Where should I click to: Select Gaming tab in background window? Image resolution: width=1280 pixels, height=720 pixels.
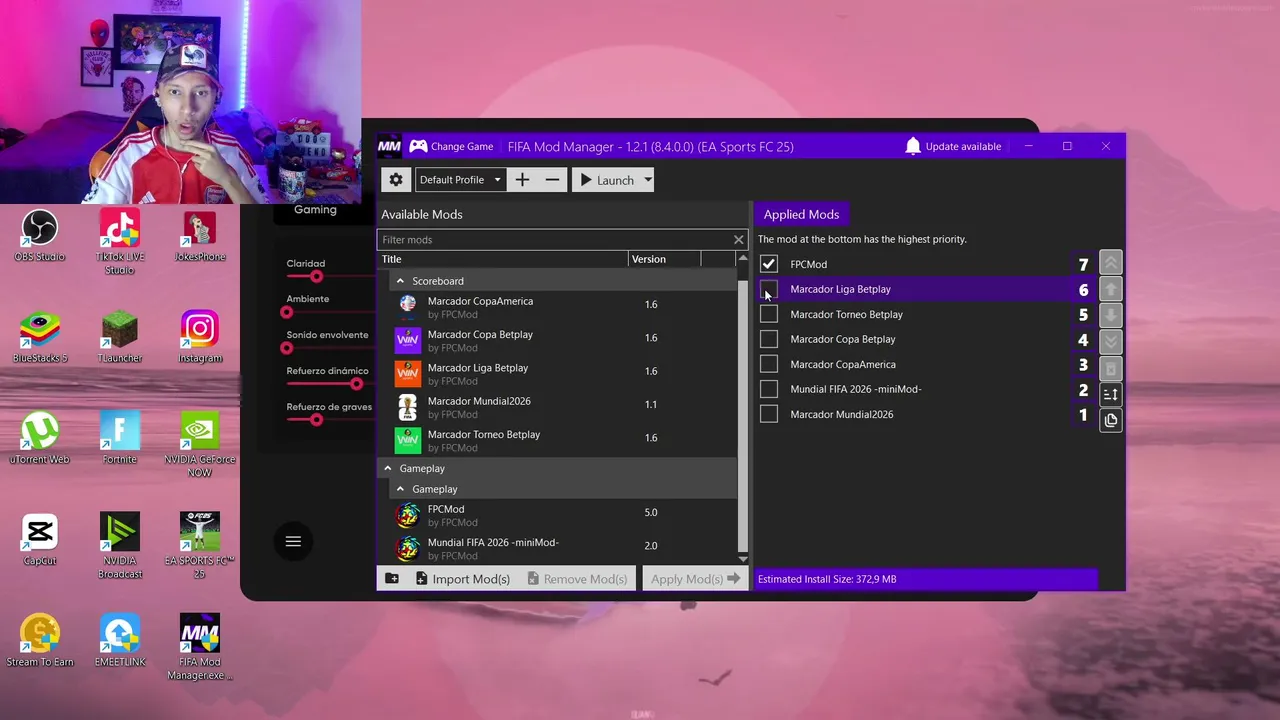click(x=315, y=210)
